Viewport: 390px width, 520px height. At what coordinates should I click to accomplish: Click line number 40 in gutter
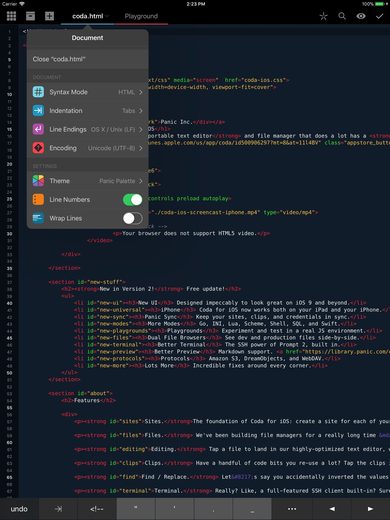pyautogui.click(x=10, y=303)
